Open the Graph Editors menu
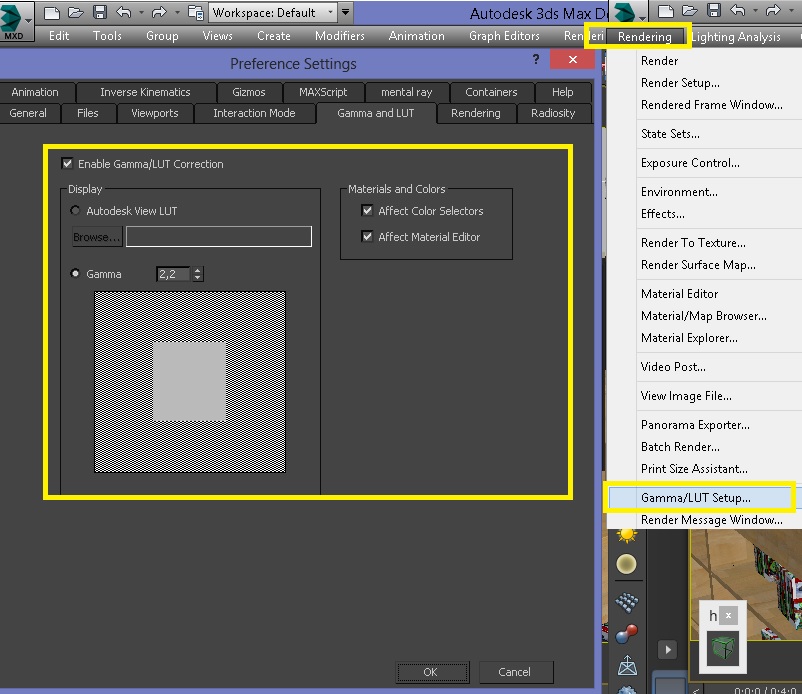 (504, 36)
